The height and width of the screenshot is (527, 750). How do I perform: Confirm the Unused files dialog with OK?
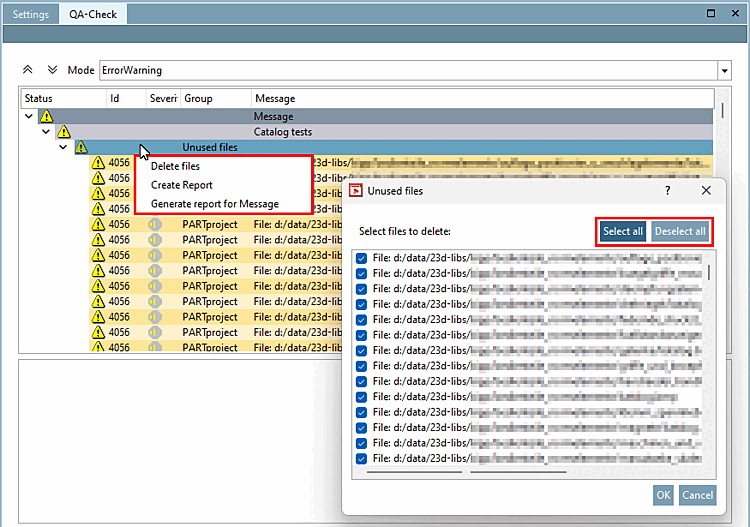[663, 495]
